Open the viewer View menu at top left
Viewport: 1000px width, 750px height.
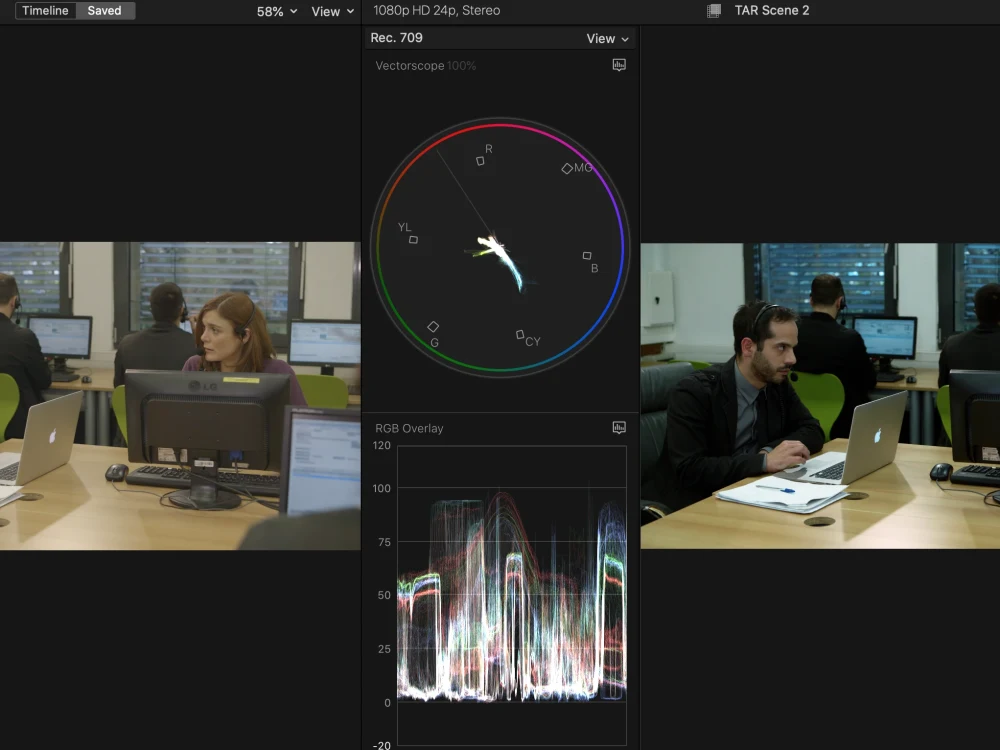(x=331, y=11)
